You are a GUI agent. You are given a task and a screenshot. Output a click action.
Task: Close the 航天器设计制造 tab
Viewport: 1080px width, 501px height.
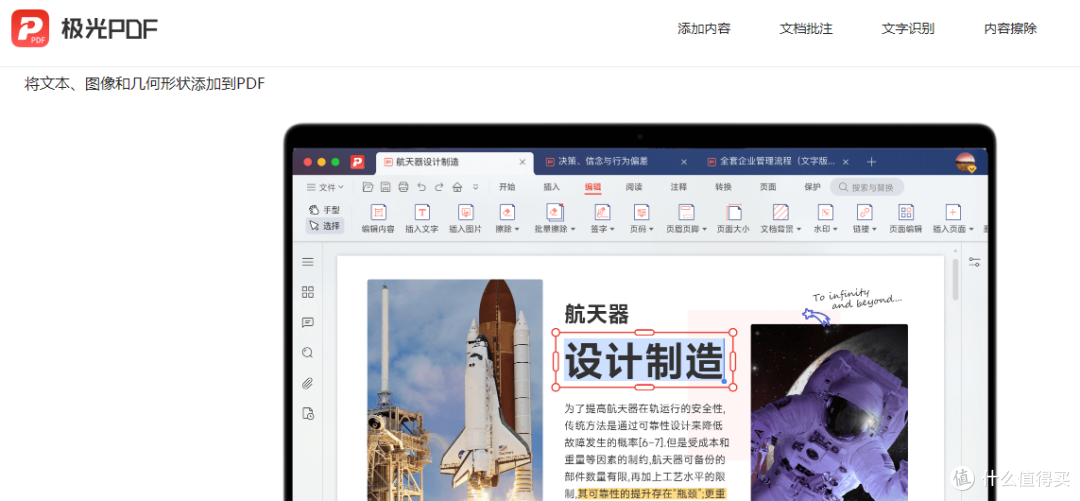[x=522, y=162]
